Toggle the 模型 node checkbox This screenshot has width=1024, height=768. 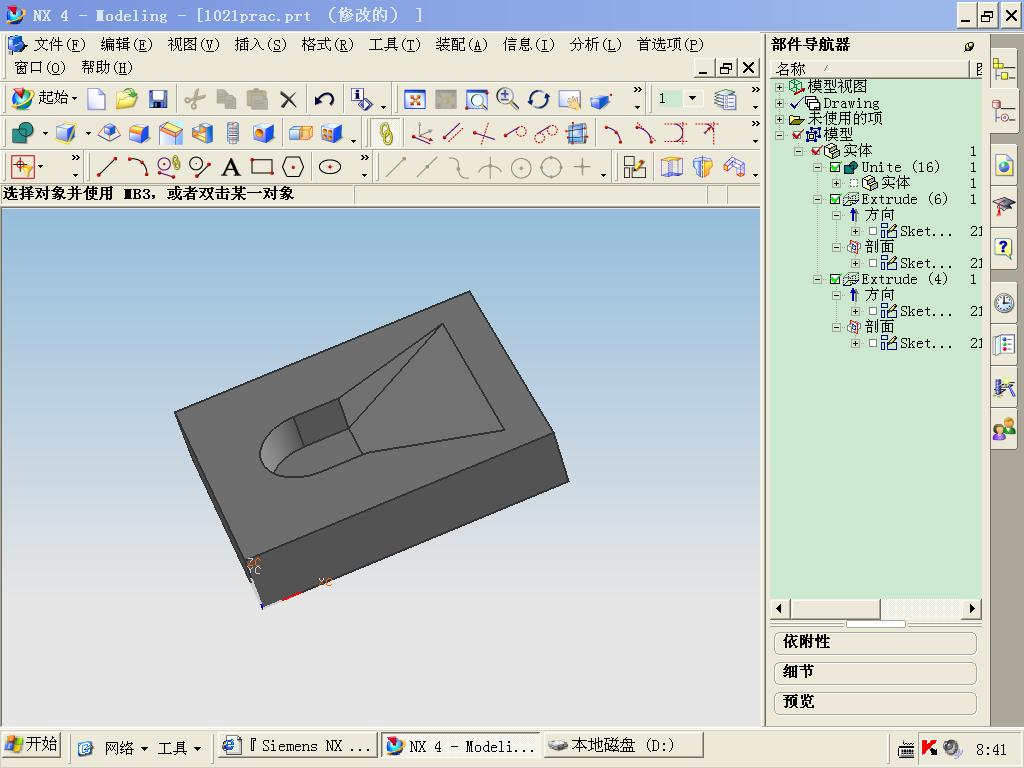pos(797,135)
